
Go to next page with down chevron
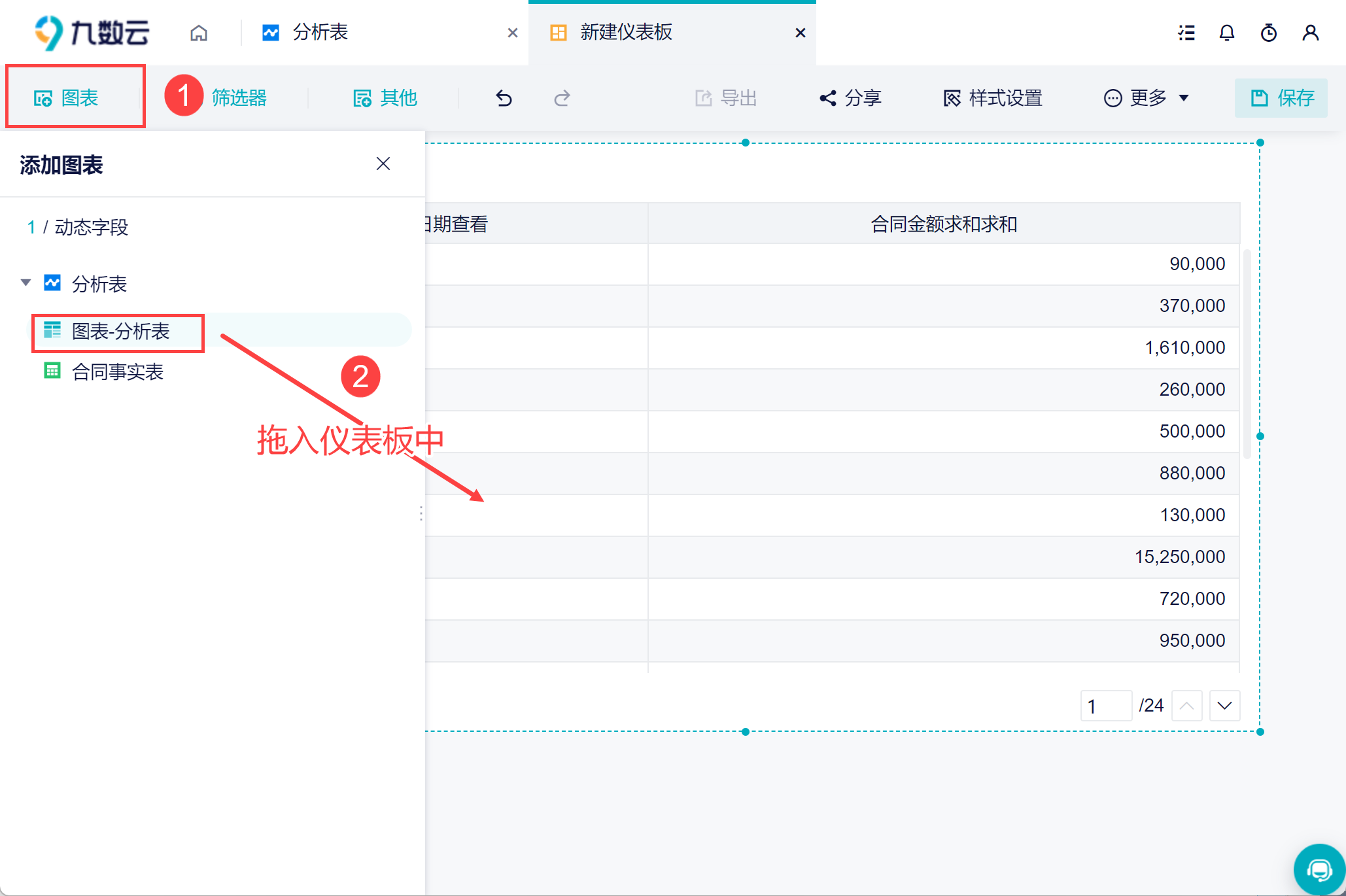(x=1224, y=706)
